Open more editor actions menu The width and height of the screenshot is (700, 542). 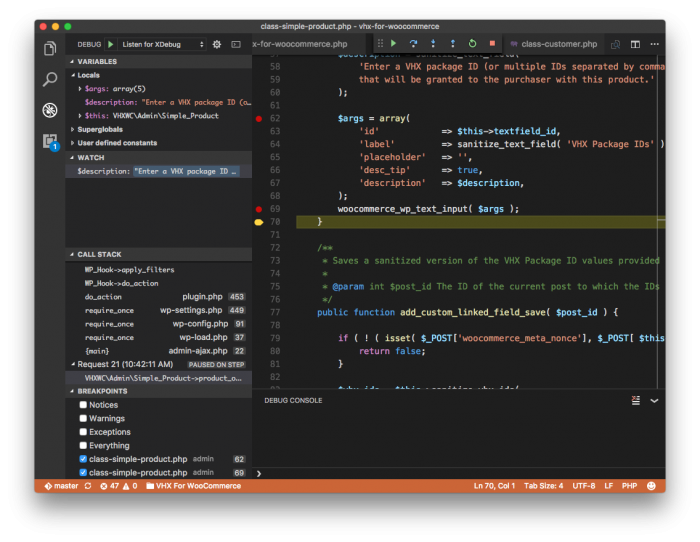(654, 44)
